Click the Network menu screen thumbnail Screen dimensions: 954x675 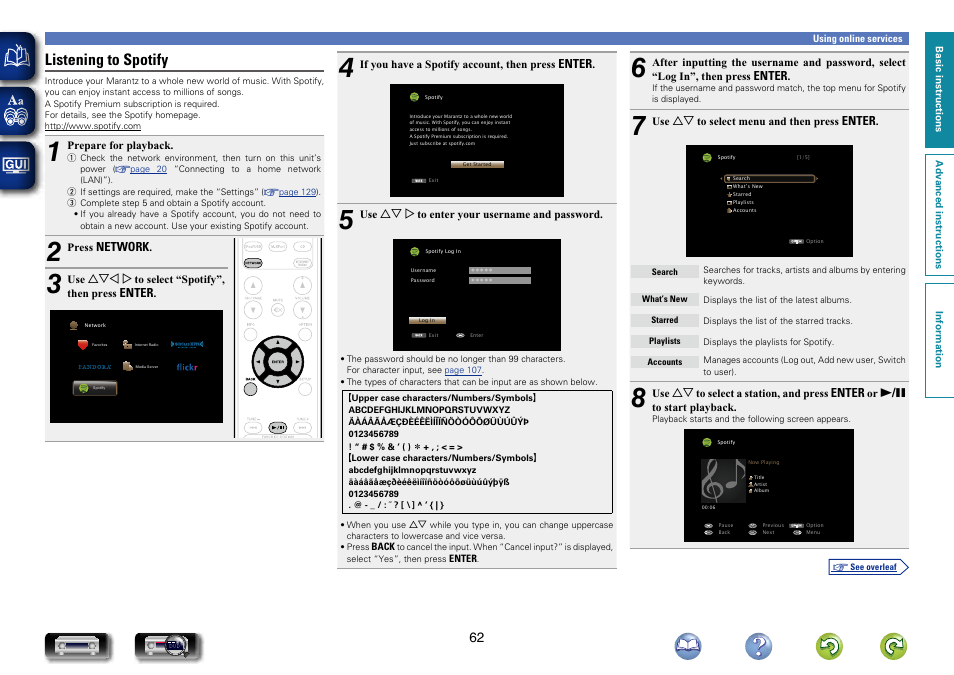pos(136,366)
